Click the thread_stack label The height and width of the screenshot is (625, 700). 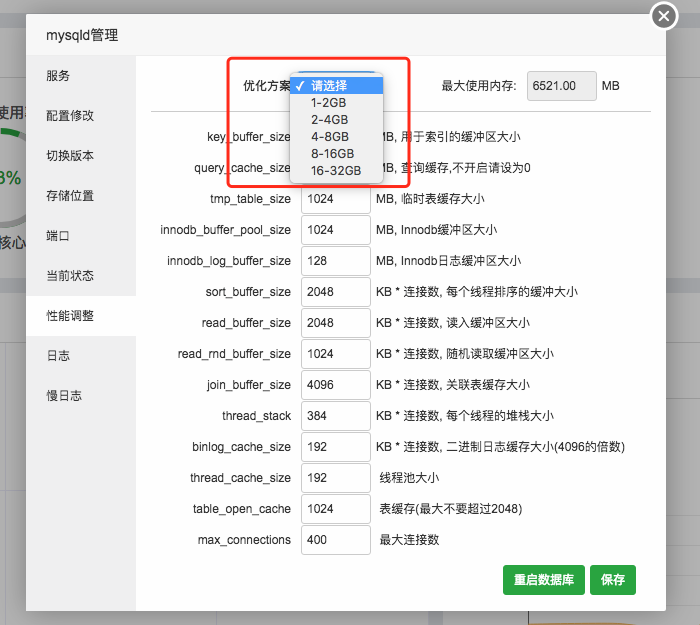click(257, 416)
